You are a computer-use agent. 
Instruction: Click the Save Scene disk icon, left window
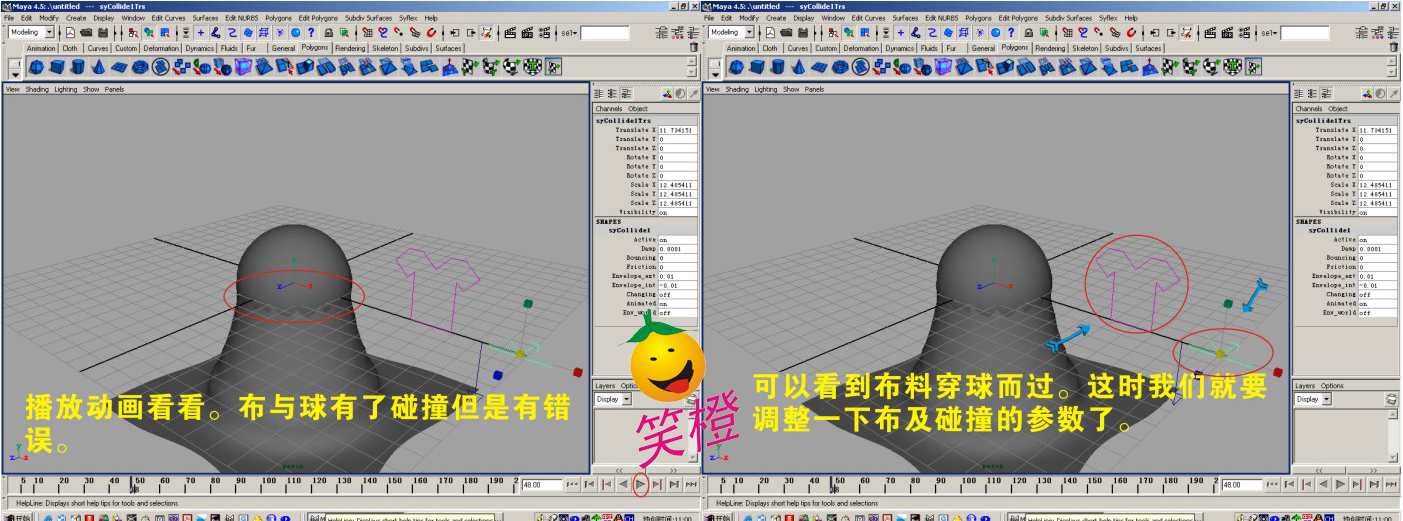(103, 32)
